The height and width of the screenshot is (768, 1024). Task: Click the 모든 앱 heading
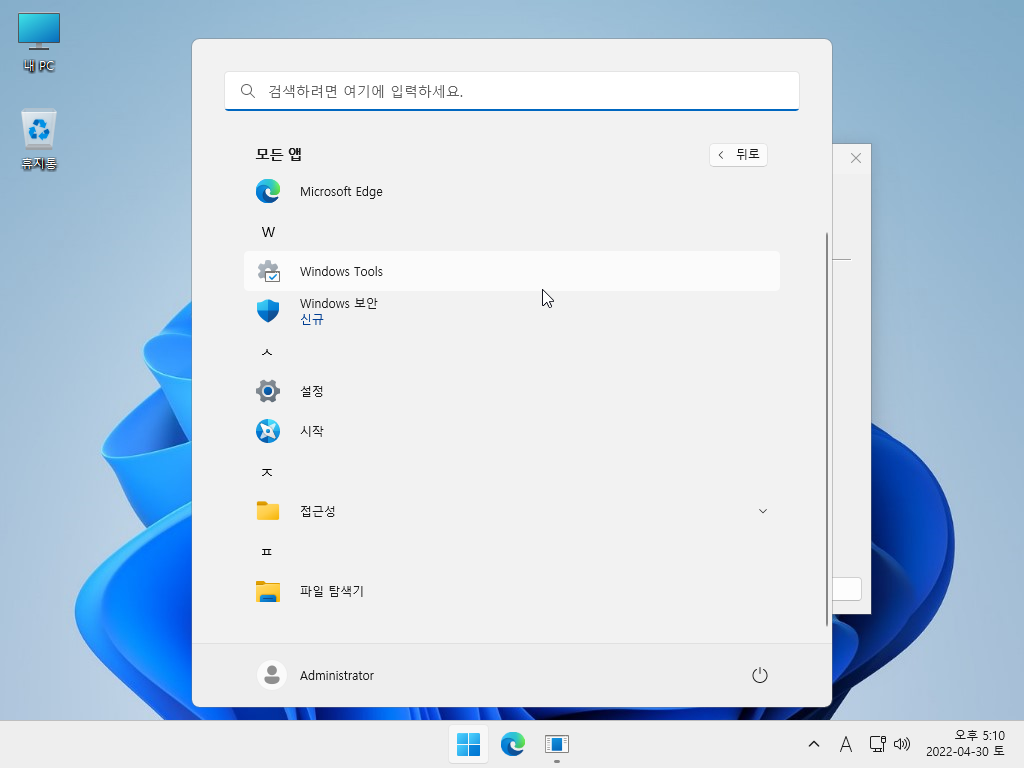coord(279,154)
